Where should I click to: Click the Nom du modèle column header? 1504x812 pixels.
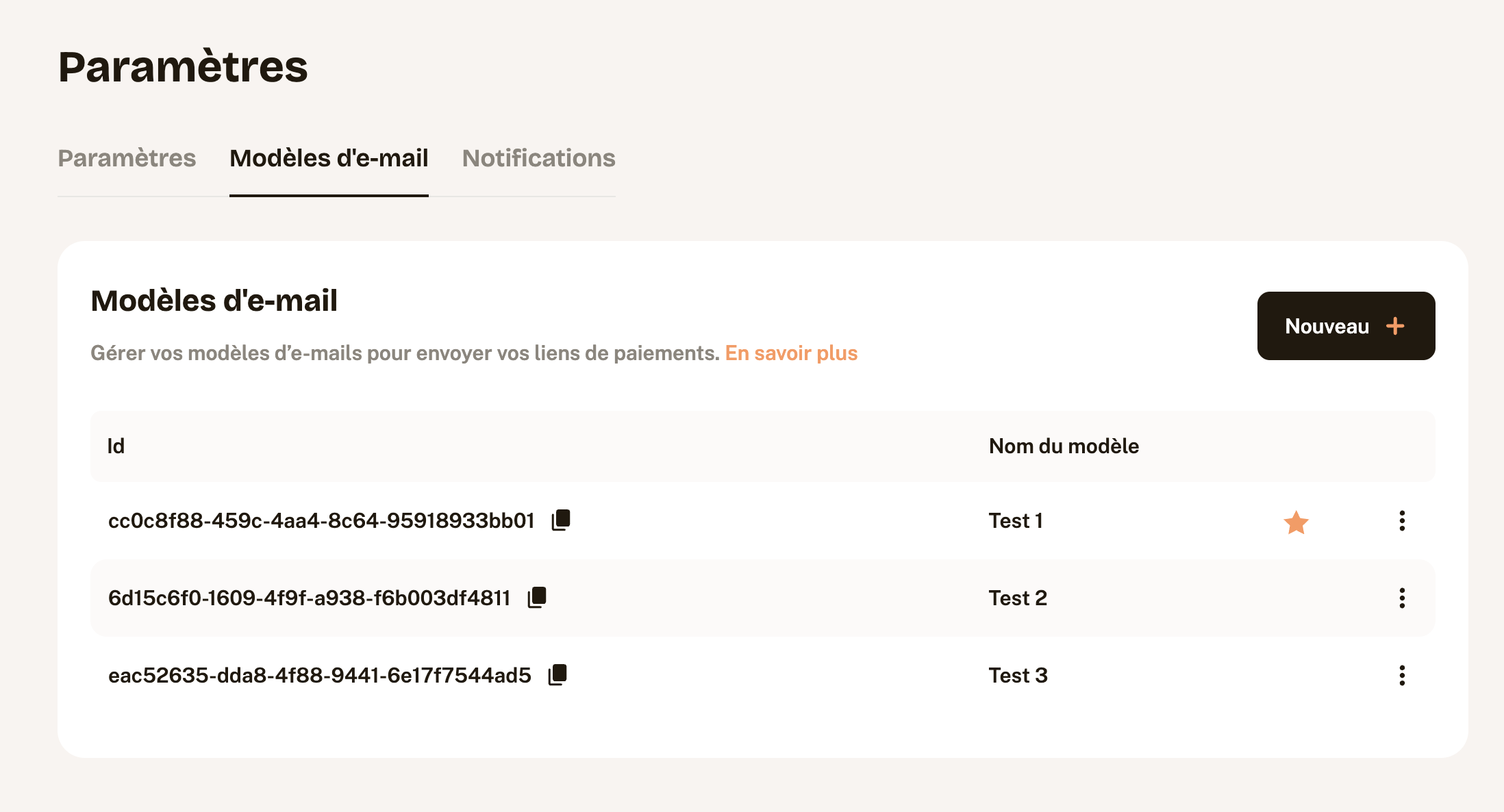[x=1064, y=446]
